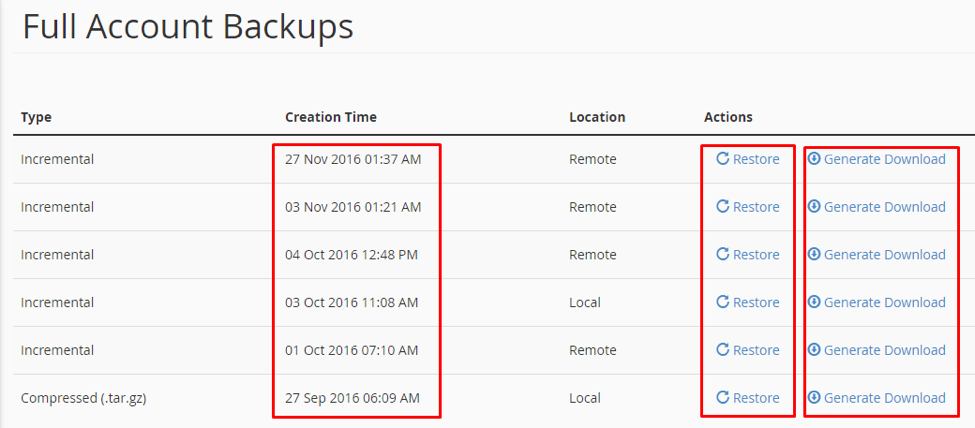
Task: Click restore icon for 03 Nov 2016 backup
Action: pyautogui.click(x=722, y=207)
